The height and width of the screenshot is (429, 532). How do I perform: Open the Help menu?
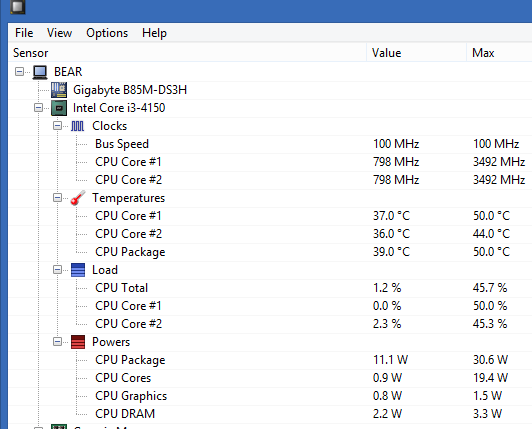pyautogui.click(x=154, y=33)
